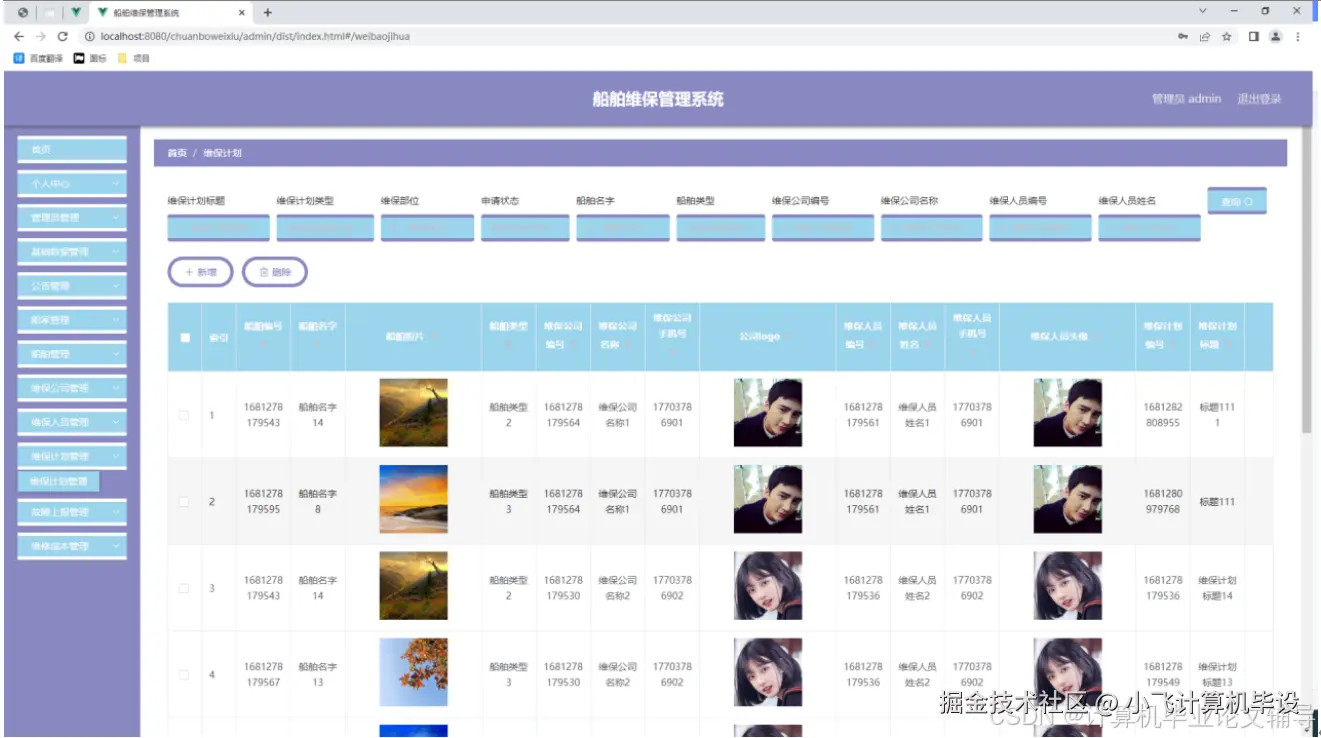Image resolution: width=1321 pixels, height=738 pixels.
Task: Sort by the 船舶图片 column sort icon
Action: tap(433, 337)
